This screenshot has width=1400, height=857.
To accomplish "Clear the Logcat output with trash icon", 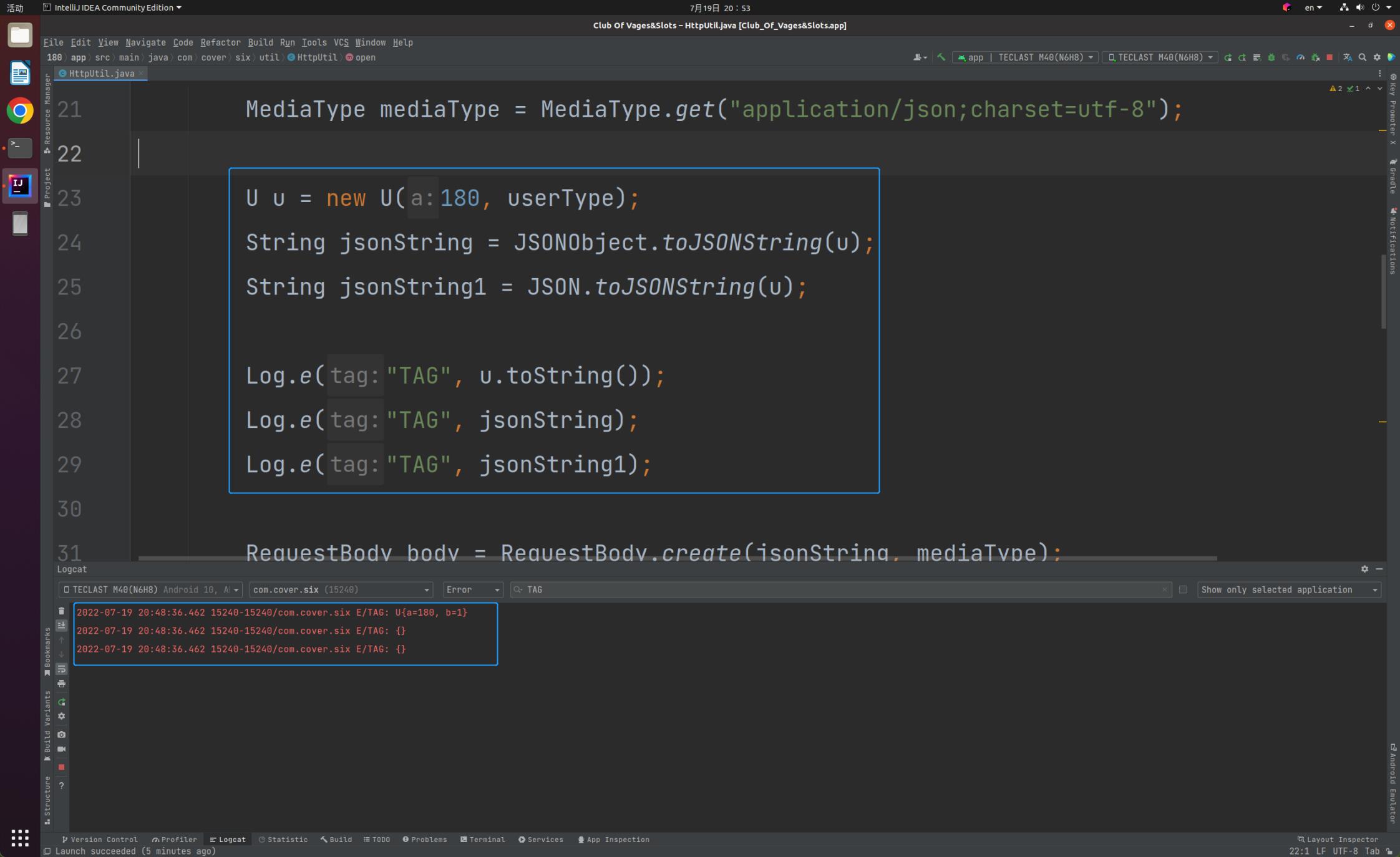I will click(x=61, y=612).
